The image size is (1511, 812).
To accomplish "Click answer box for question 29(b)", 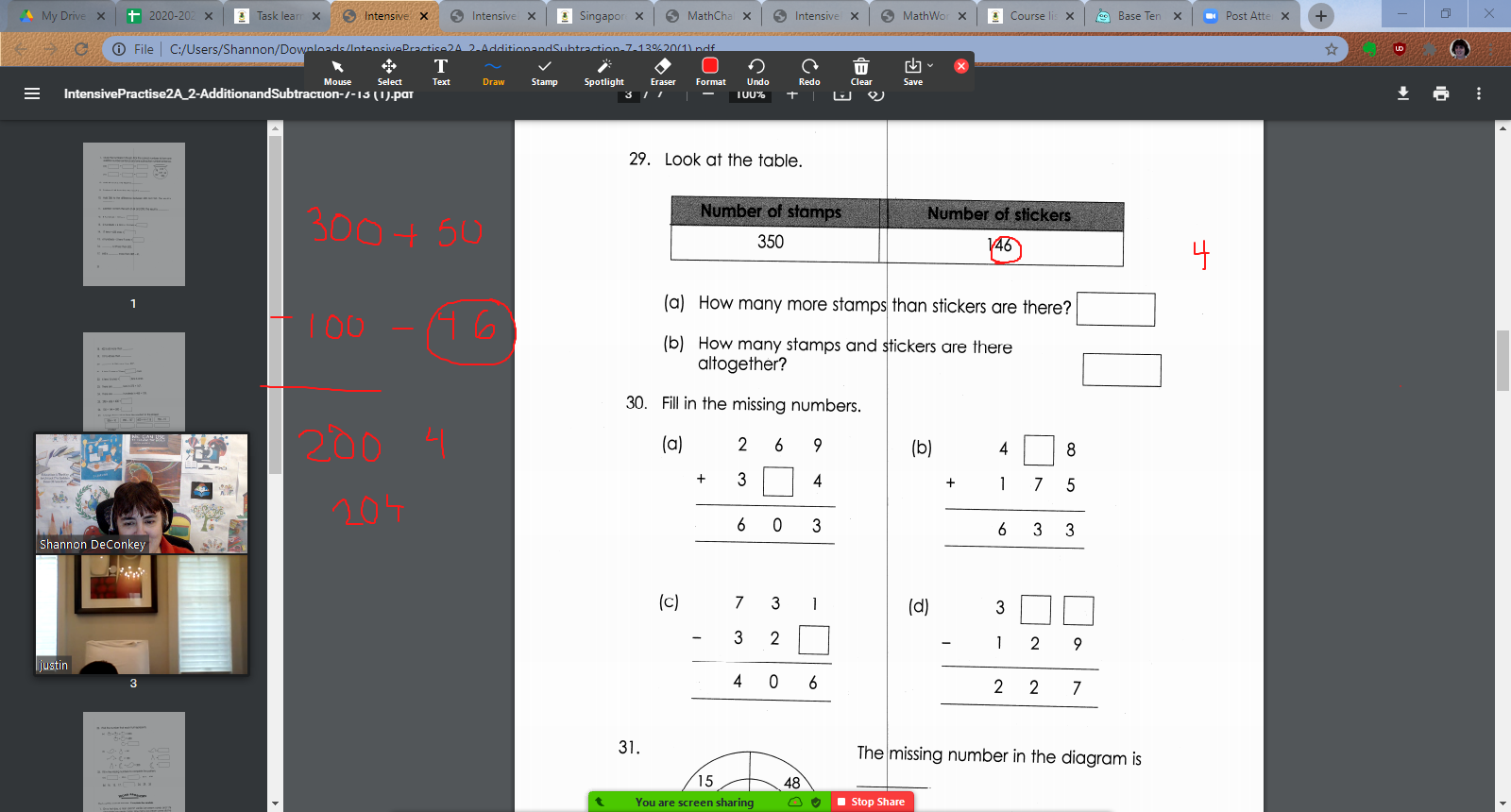I will pyautogui.click(x=1122, y=370).
